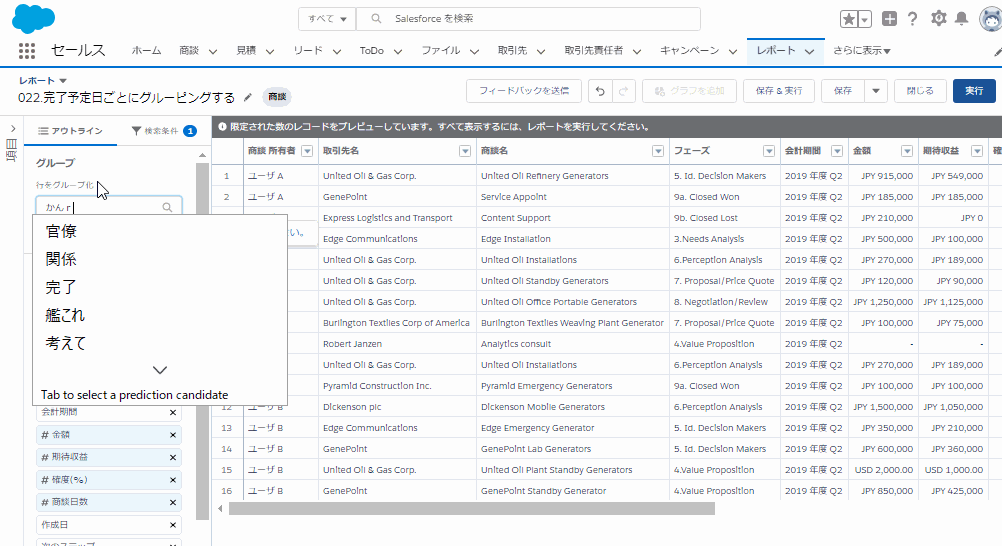Open the すべて search scope dropdown
The width and height of the screenshot is (1002, 546).
tap(327, 19)
